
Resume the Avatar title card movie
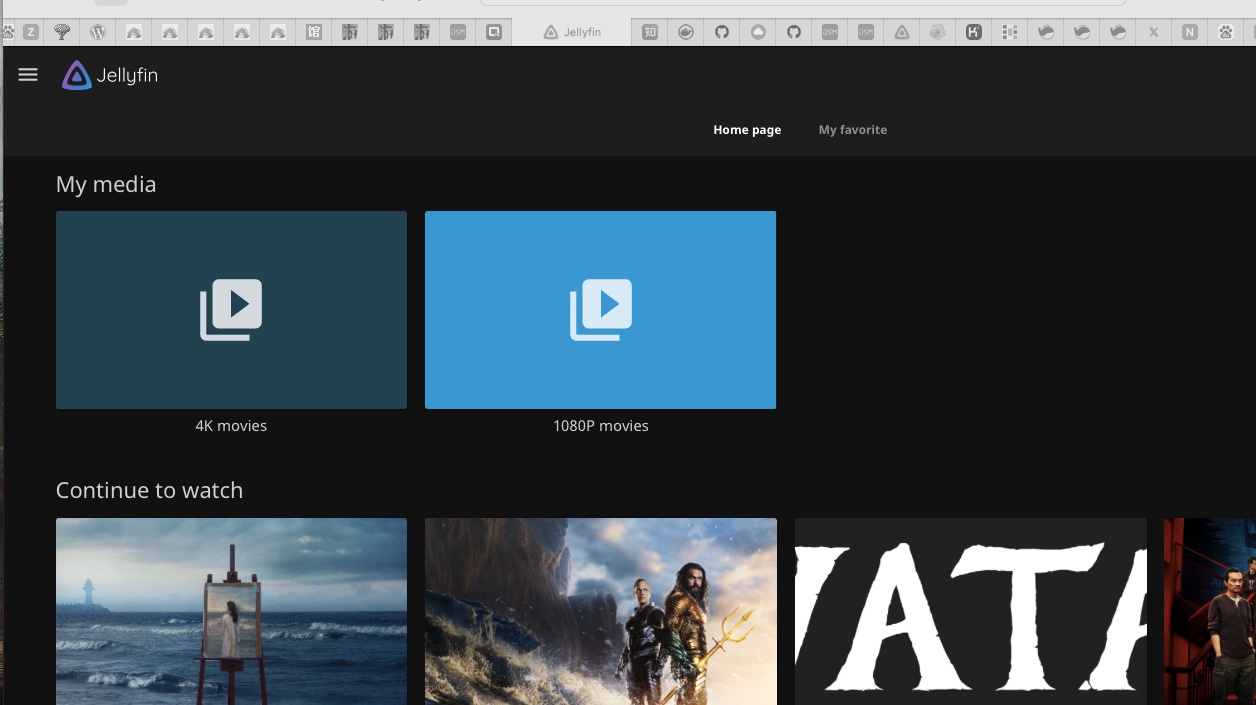click(970, 611)
